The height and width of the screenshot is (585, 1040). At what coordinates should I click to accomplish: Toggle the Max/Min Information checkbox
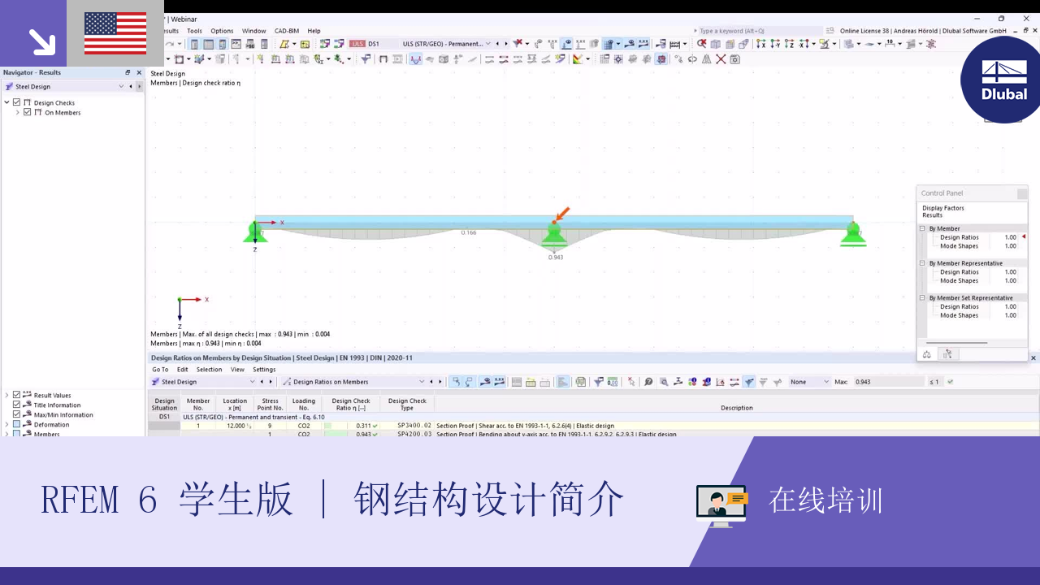17,415
